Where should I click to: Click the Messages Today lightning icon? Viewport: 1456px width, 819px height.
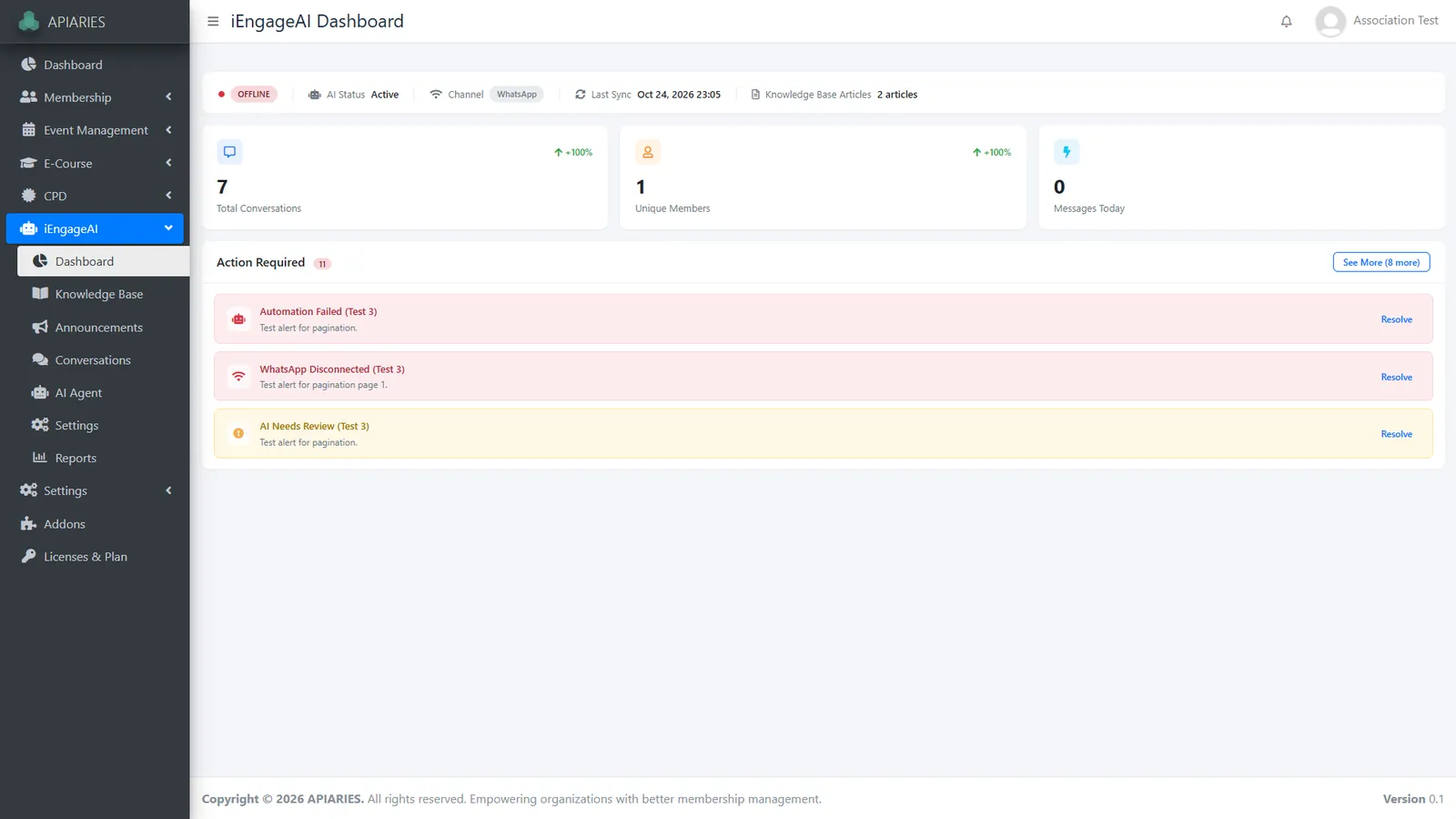point(1067,152)
